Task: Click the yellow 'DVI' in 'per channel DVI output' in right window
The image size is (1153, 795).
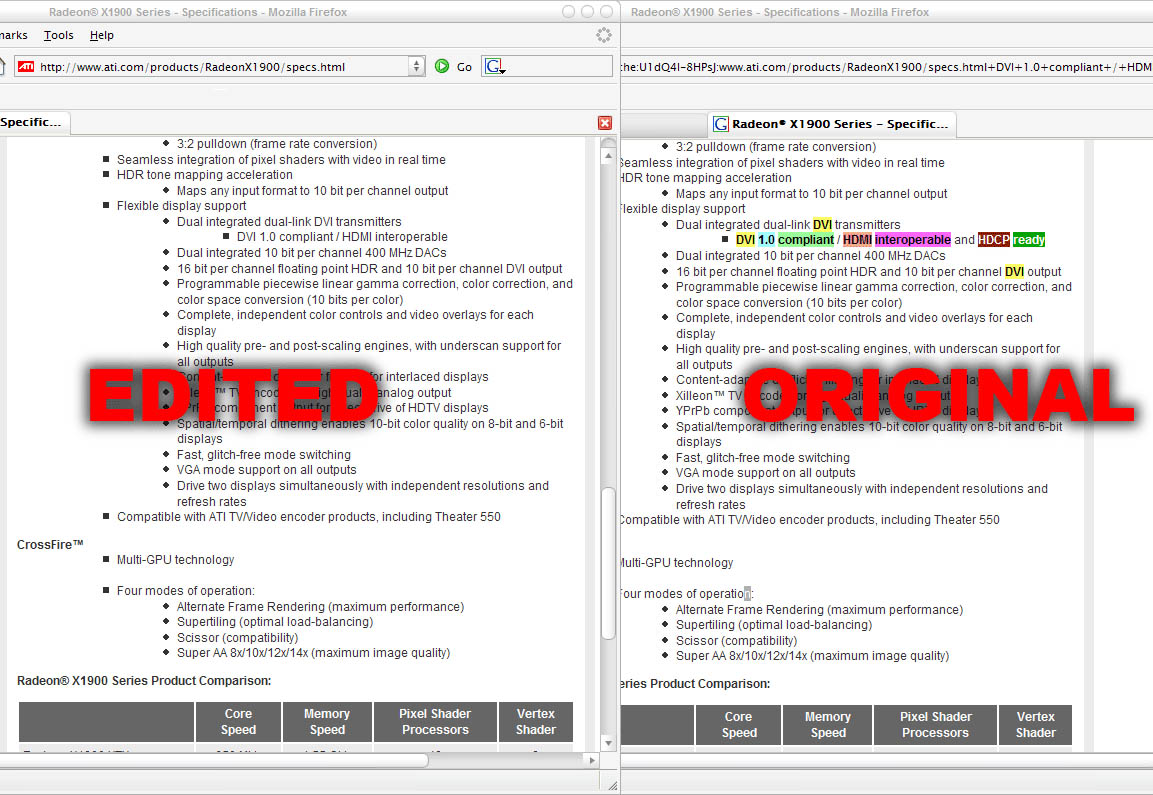Action: [x=1014, y=272]
